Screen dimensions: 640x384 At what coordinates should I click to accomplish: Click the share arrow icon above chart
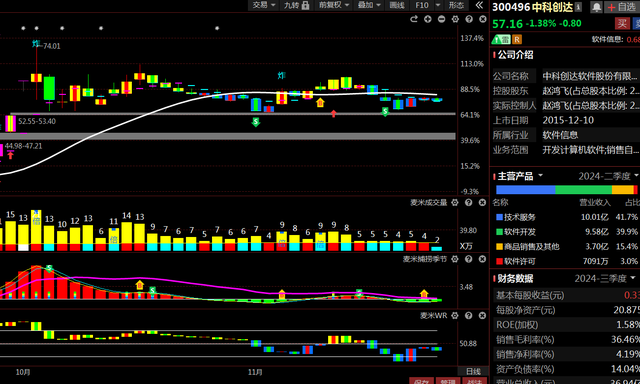tap(414, 19)
